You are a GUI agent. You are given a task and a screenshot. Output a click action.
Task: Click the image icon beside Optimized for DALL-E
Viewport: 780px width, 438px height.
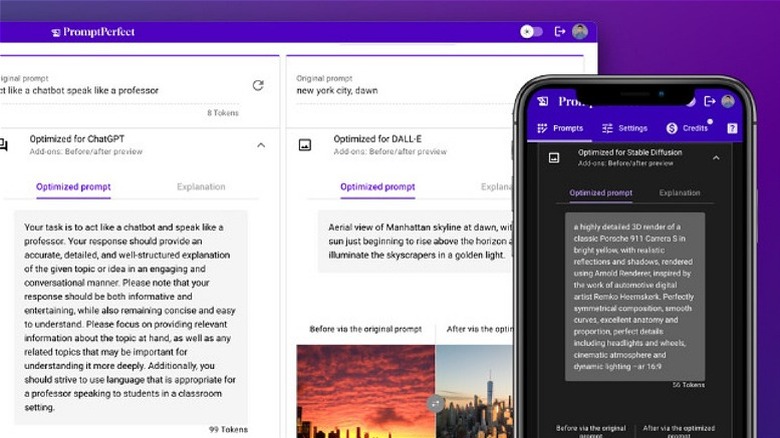click(305, 145)
